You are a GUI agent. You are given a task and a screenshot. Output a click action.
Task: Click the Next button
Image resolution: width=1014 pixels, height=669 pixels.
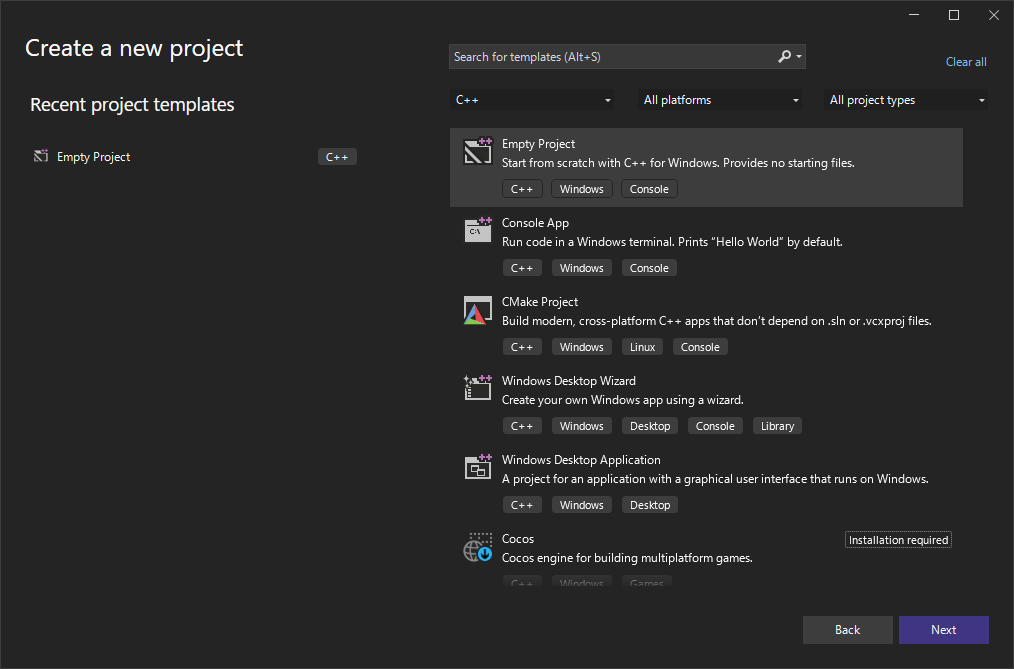point(944,630)
